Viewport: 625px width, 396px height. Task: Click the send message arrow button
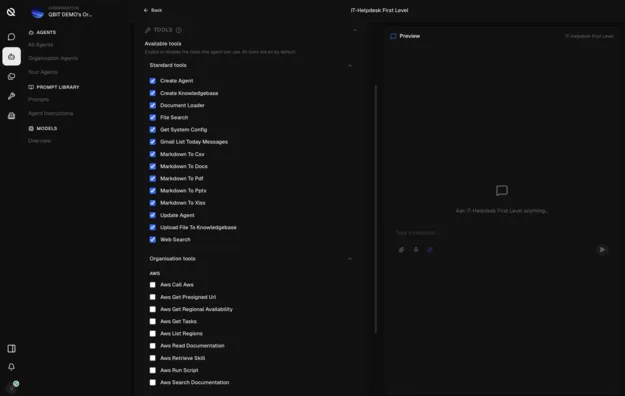pyautogui.click(x=602, y=250)
